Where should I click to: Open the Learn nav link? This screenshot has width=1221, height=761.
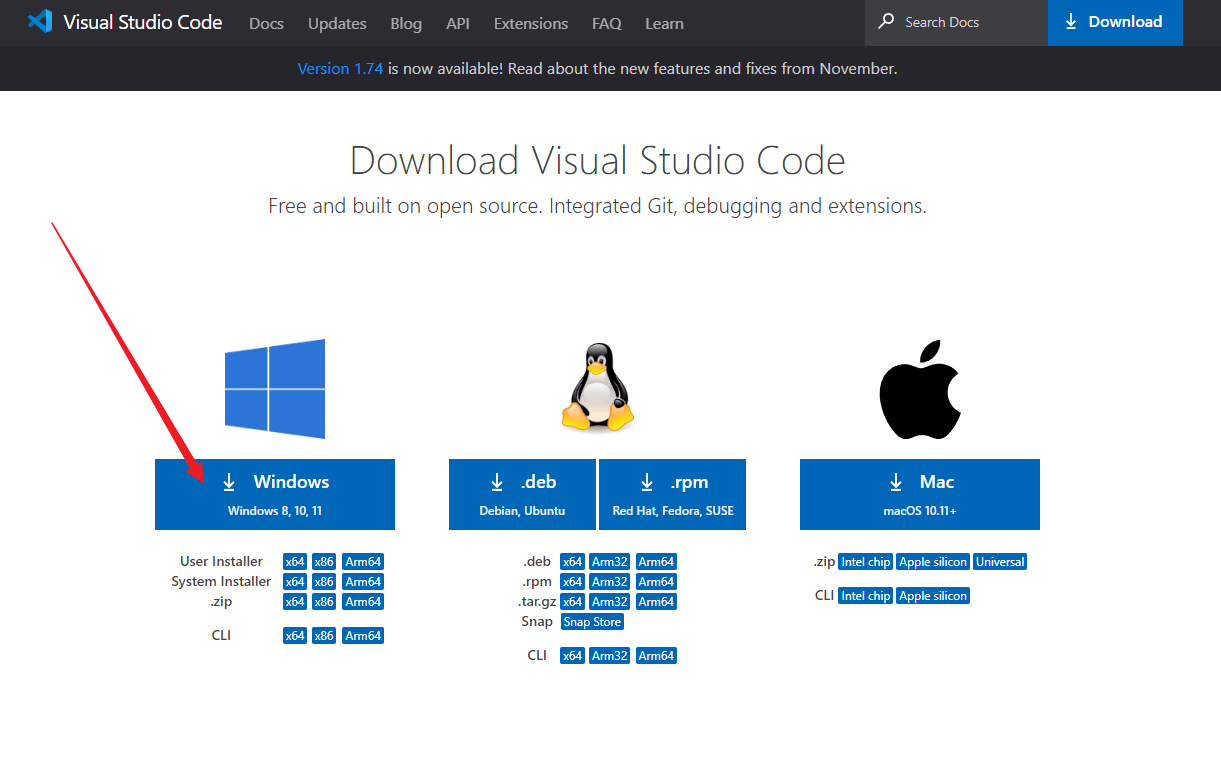tap(665, 23)
